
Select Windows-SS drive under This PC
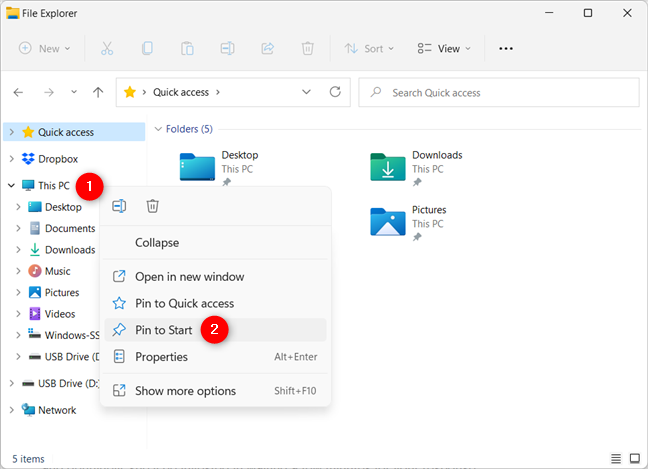pyautogui.click(x=64, y=335)
